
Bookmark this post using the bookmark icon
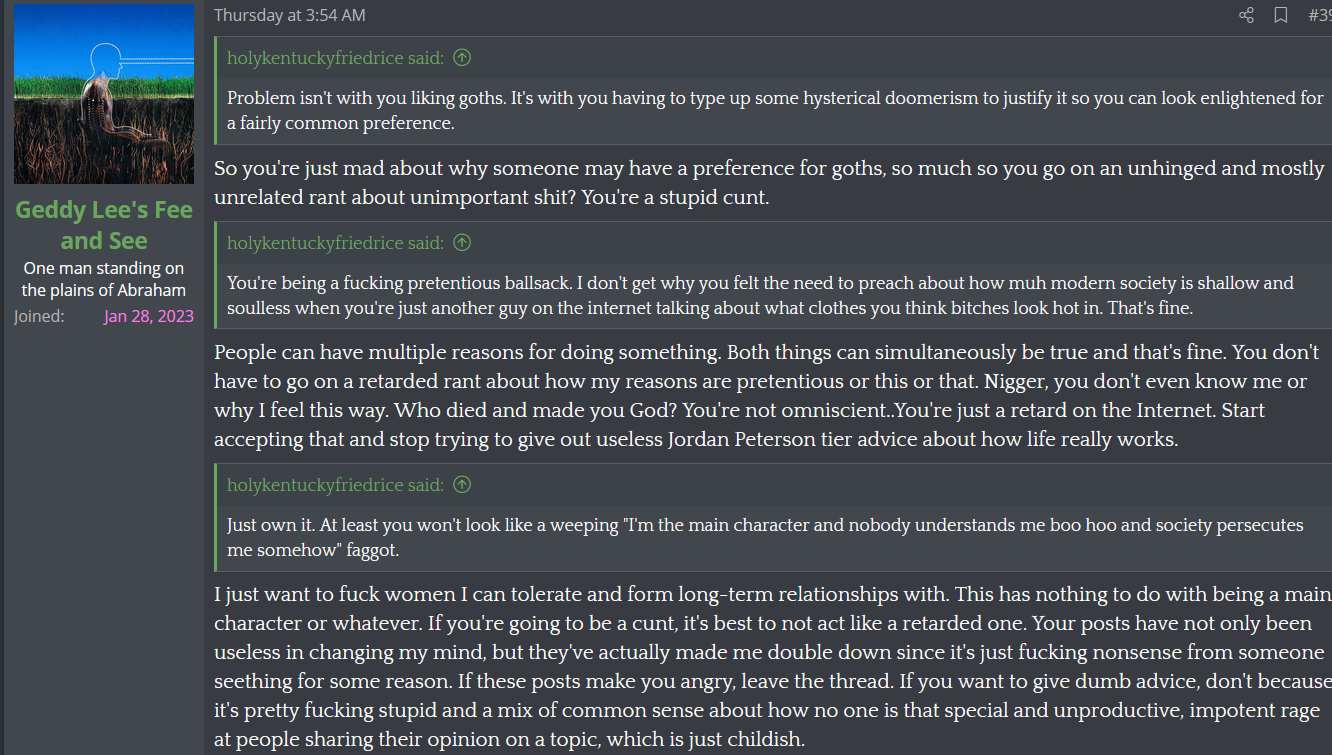[x=1280, y=15]
